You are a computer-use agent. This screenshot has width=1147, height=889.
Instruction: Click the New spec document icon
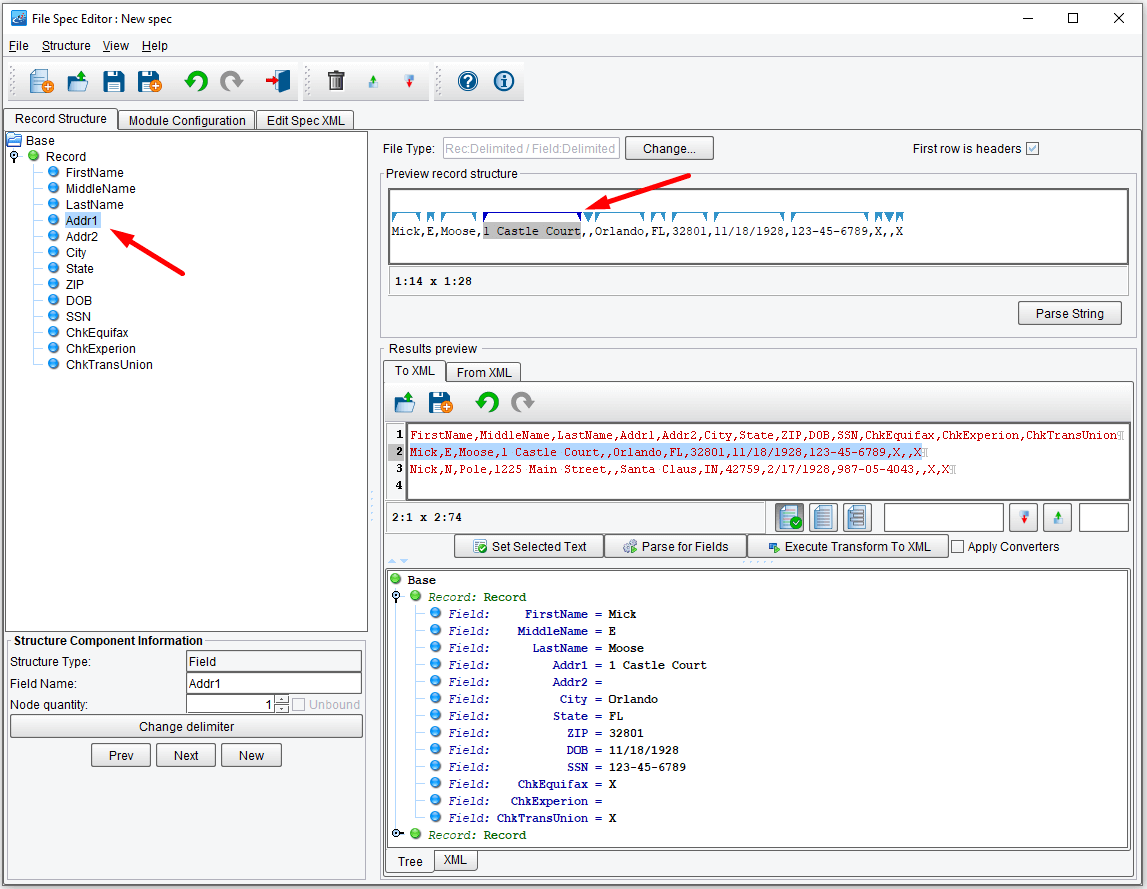[42, 81]
